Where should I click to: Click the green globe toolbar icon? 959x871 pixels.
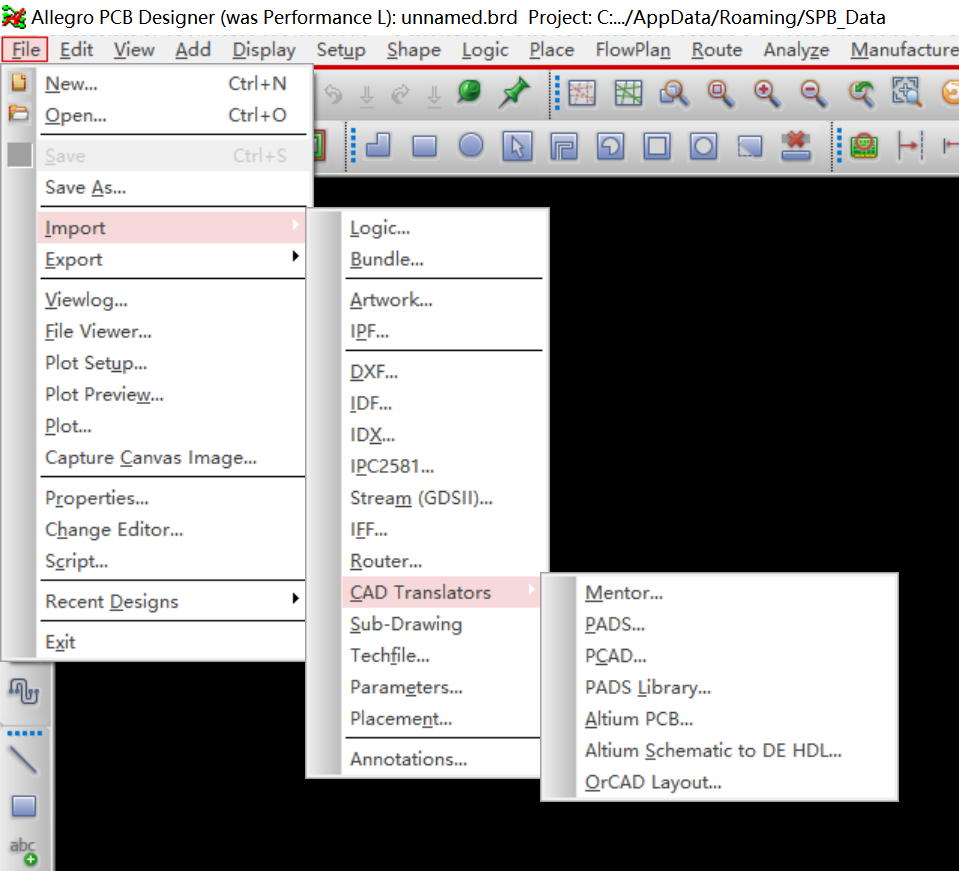pos(469,92)
